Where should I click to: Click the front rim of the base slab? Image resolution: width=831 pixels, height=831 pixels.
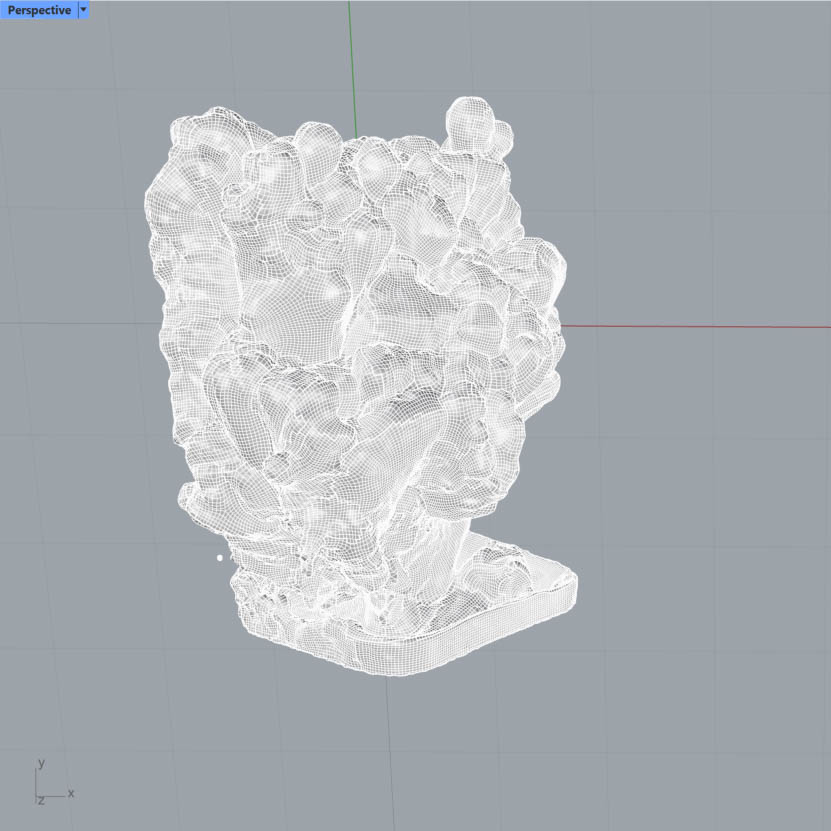pyautogui.click(x=420, y=662)
